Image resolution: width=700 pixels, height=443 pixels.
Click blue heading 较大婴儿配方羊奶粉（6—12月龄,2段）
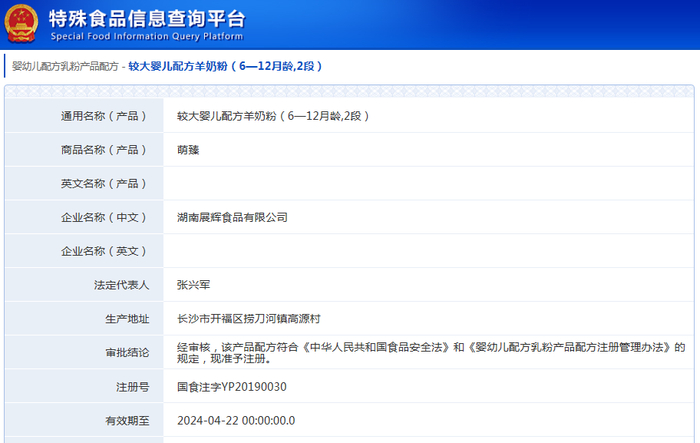point(225,66)
